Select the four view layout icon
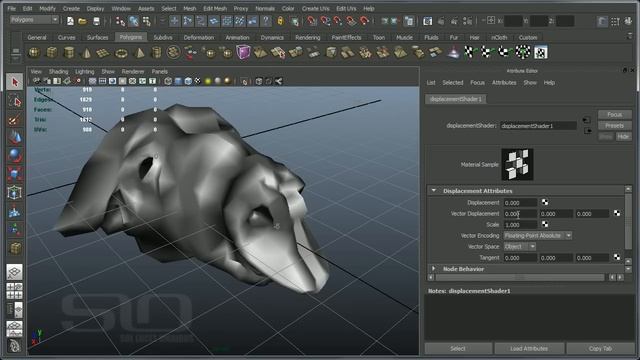The image size is (640, 360). tap(14, 291)
